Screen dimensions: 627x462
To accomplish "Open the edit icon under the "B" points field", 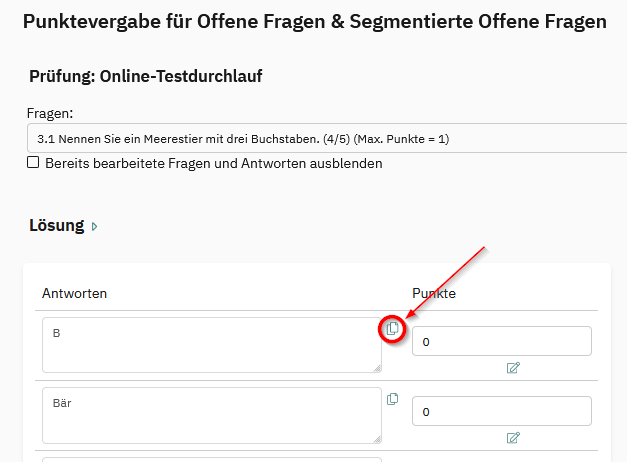I will tap(513, 368).
